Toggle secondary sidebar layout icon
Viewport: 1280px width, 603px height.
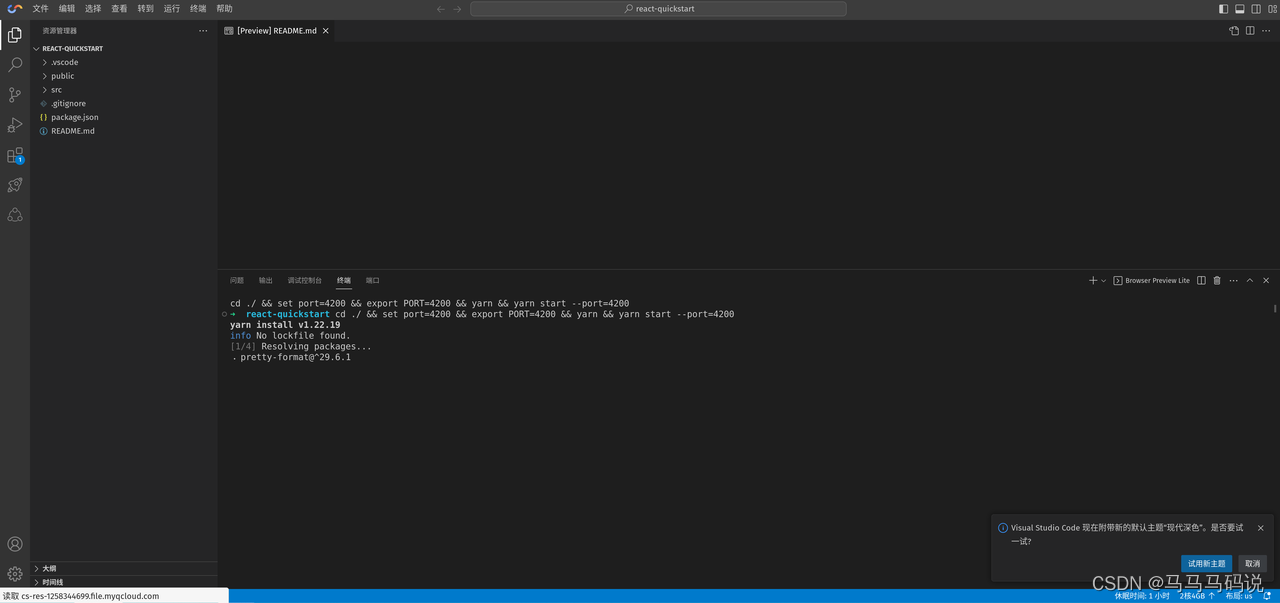[1256, 9]
